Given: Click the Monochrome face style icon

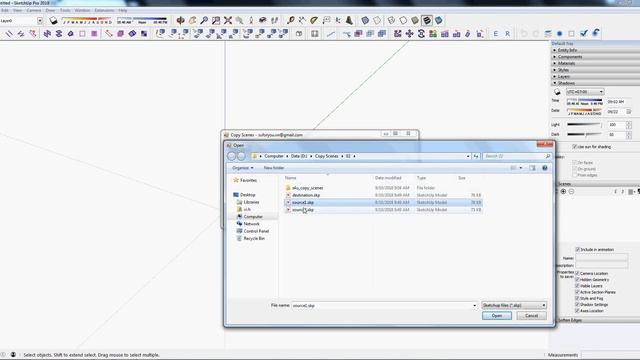Looking at the screenshot, I should (439, 20).
